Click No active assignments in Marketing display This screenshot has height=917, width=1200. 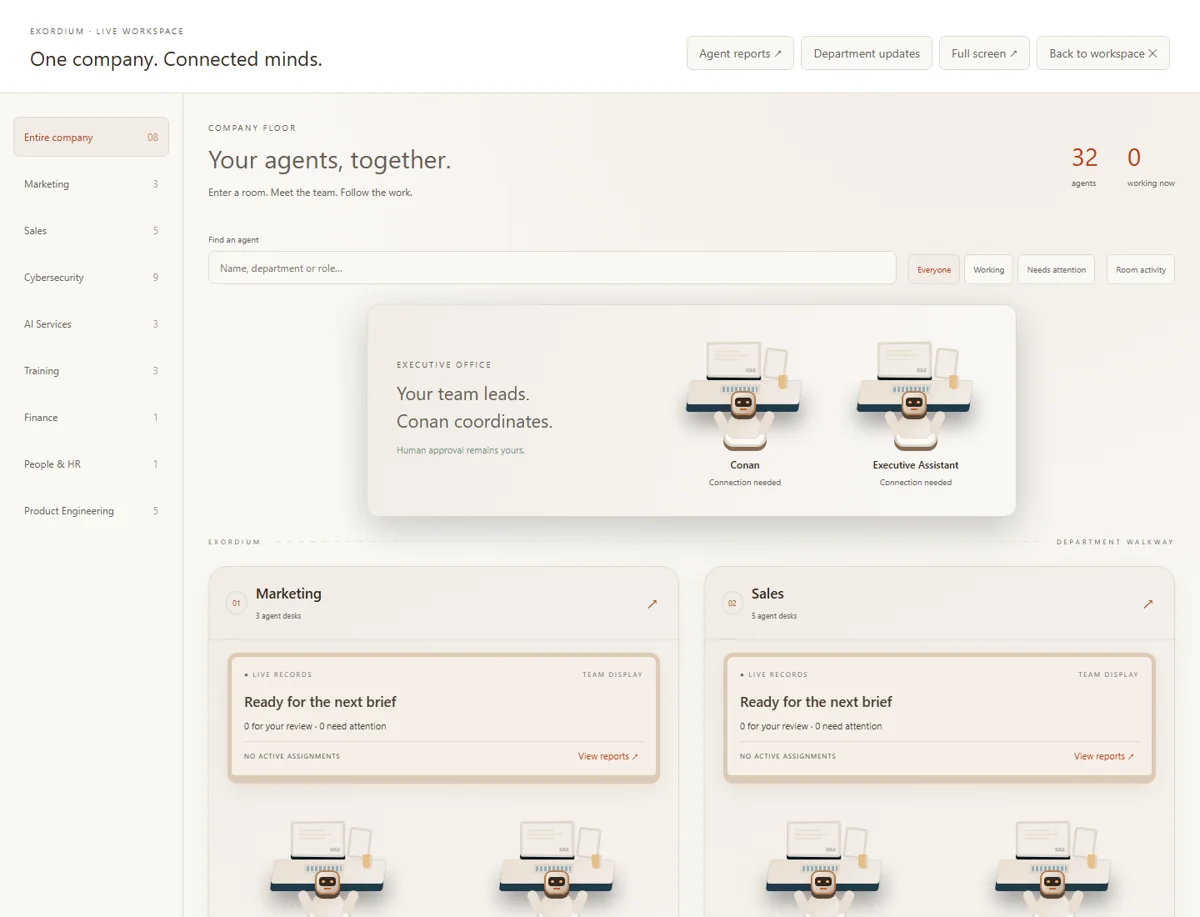pyautogui.click(x=292, y=756)
